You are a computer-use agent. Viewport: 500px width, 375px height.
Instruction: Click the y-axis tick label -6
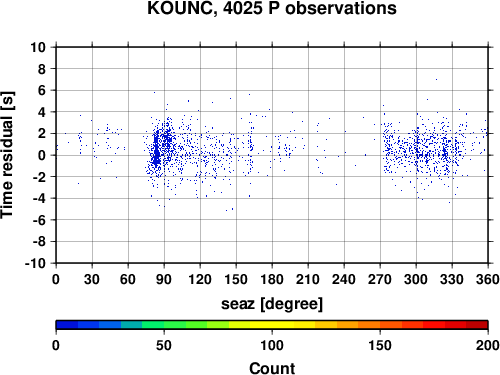point(39,220)
